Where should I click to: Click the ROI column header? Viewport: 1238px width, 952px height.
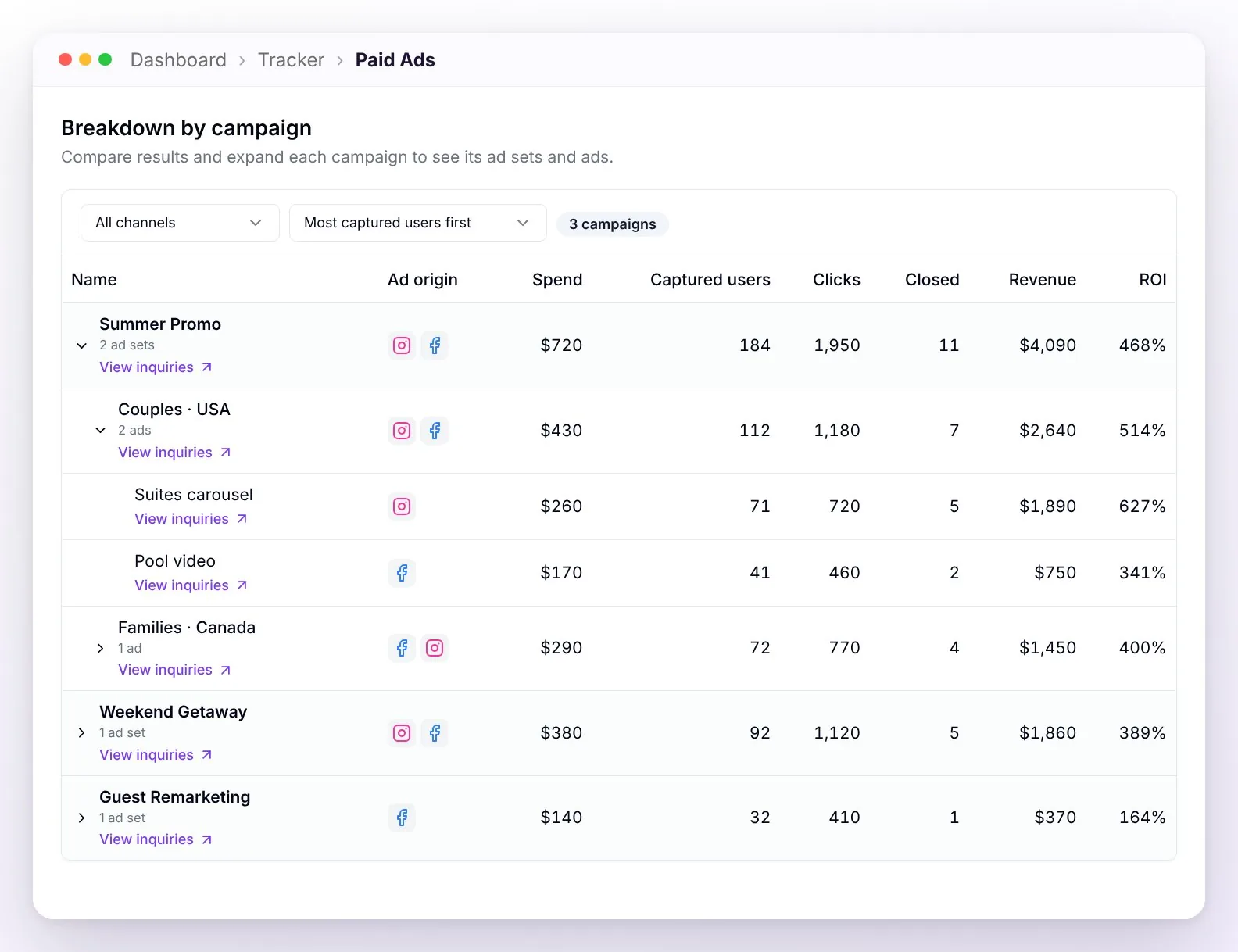(1153, 280)
